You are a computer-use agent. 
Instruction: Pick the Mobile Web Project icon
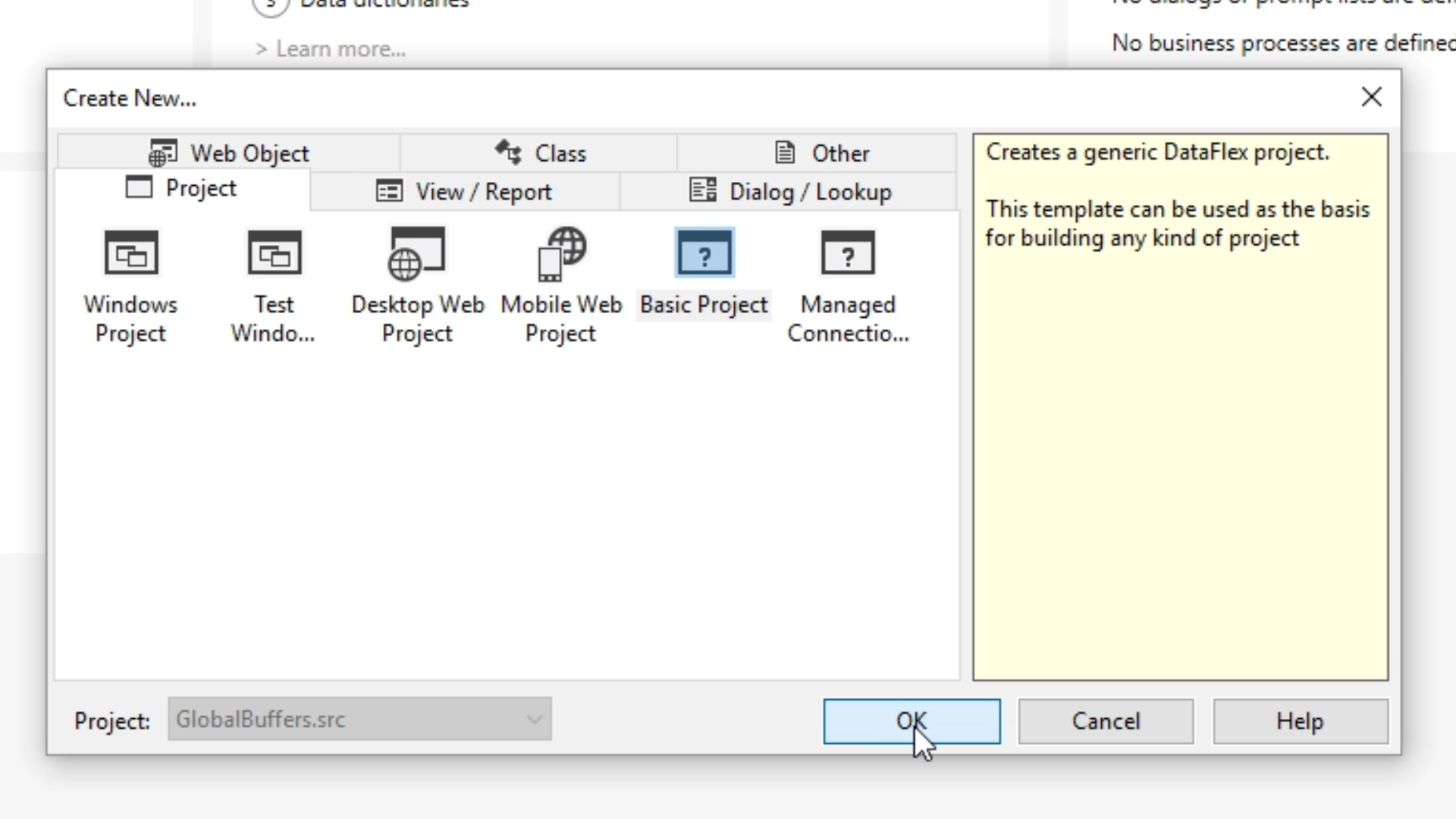click(561, 253)
